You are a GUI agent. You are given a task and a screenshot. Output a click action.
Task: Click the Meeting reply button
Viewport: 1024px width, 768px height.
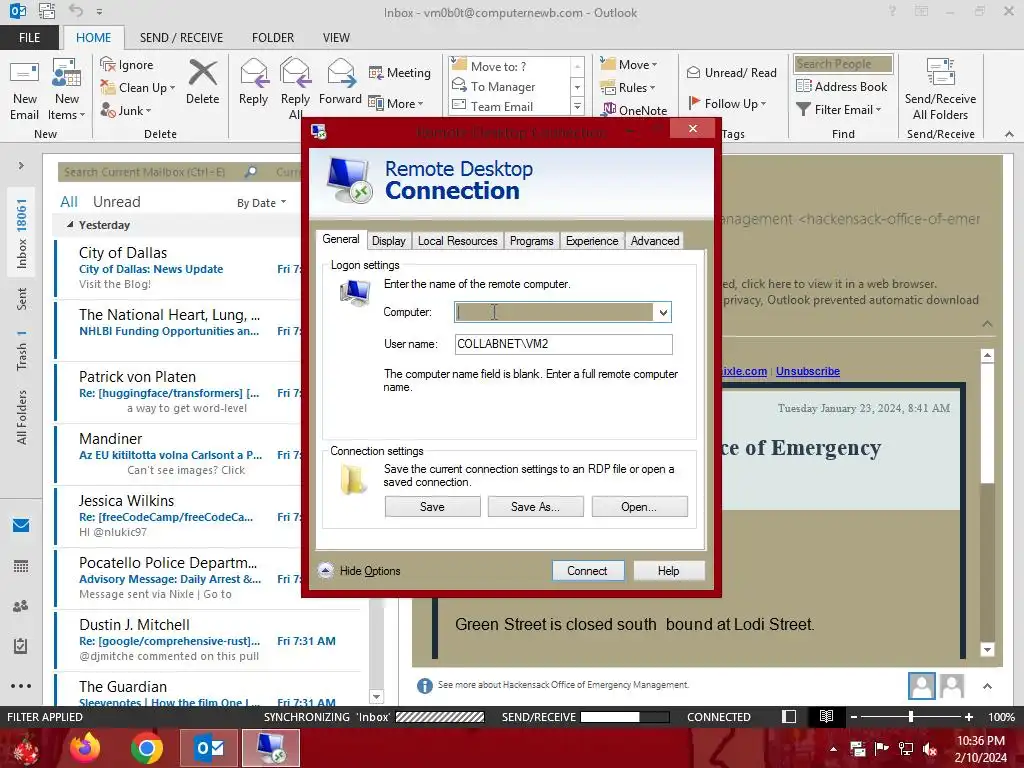[400, 72]
